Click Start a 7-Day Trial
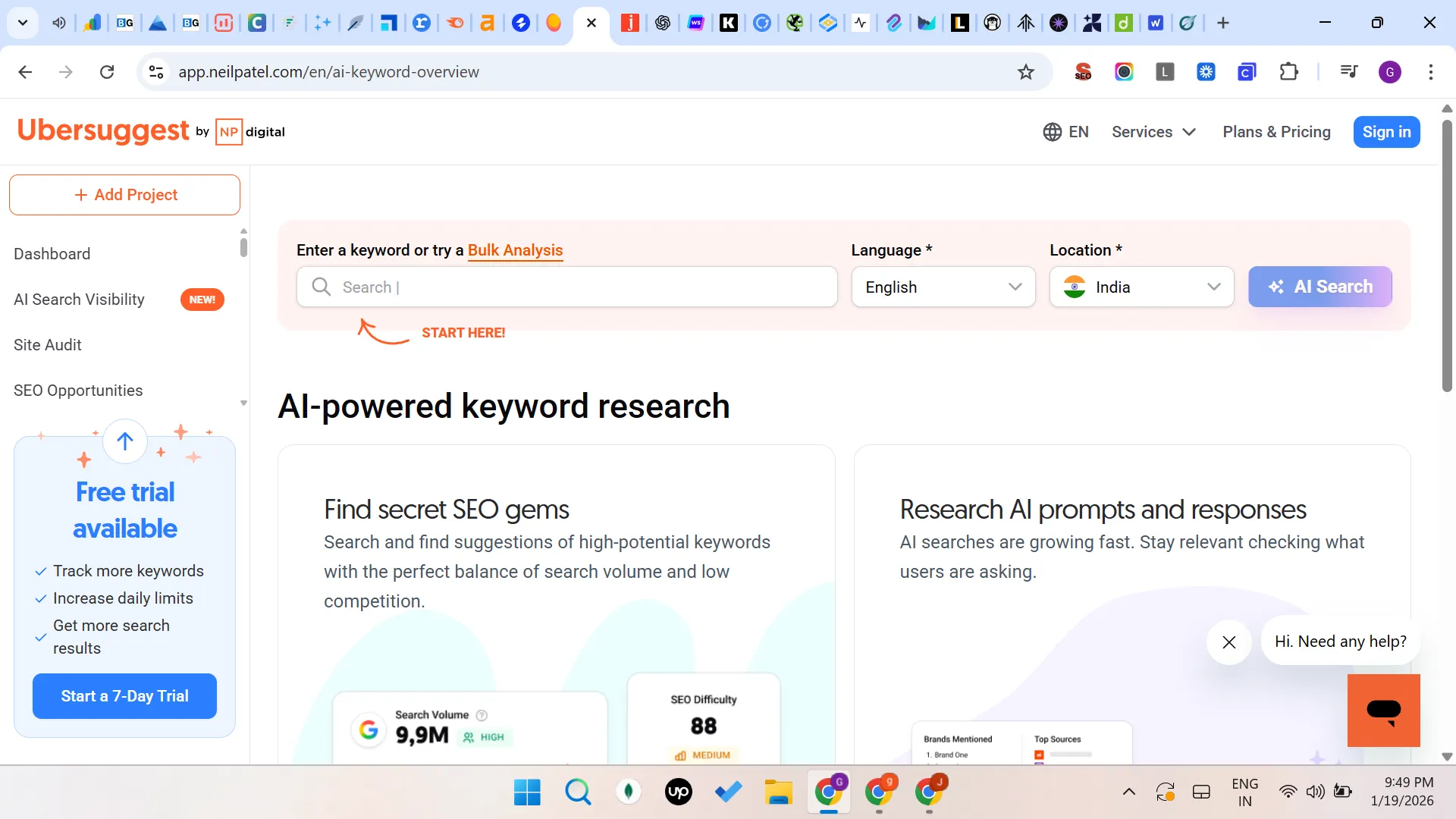This screenshot has width=1456, height=819. pos(124,695)
